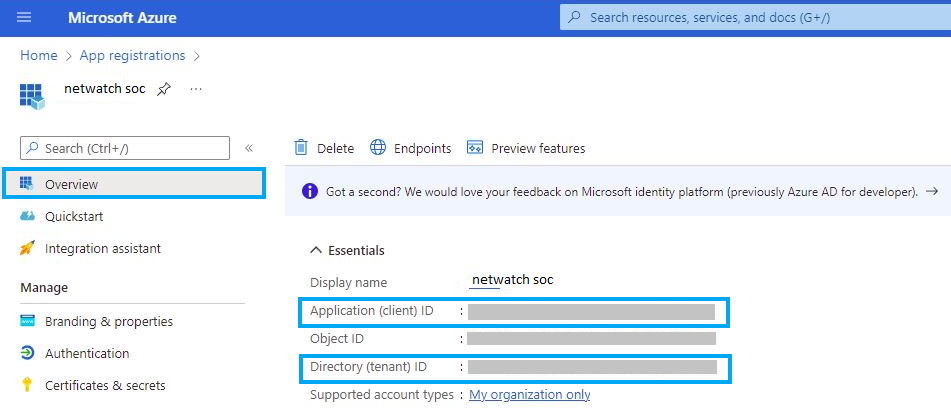Open Authentication settings
951x408 pixels.
pos(87,353)
